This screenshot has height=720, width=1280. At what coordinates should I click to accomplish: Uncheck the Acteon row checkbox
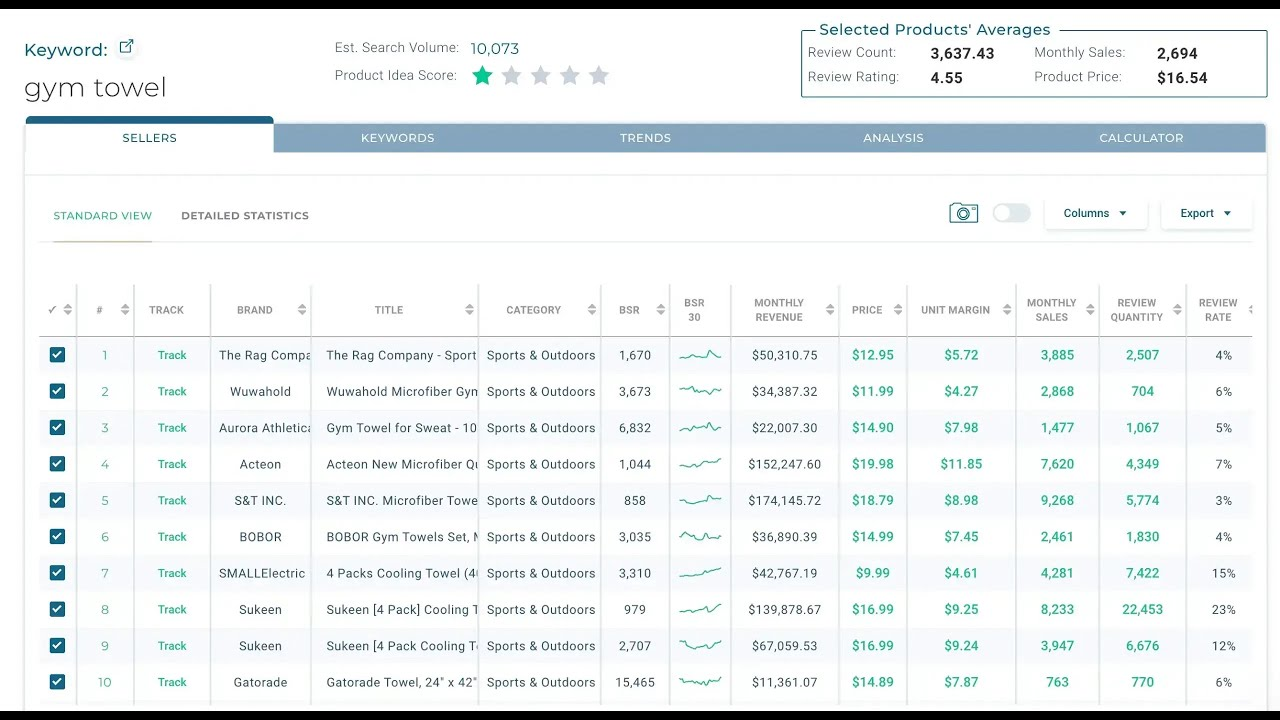point(57,464)
